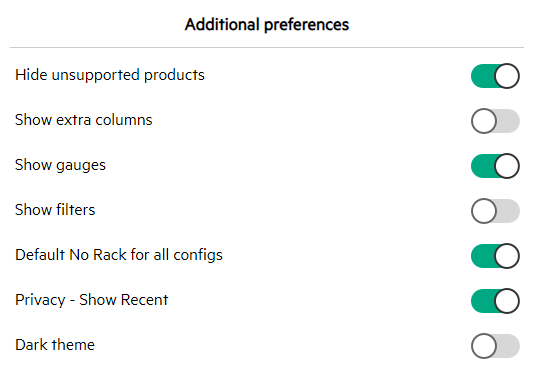Click the Hide unsupported products label text
The height and width of the screenshot is (375, 539).
coord(110,75)
